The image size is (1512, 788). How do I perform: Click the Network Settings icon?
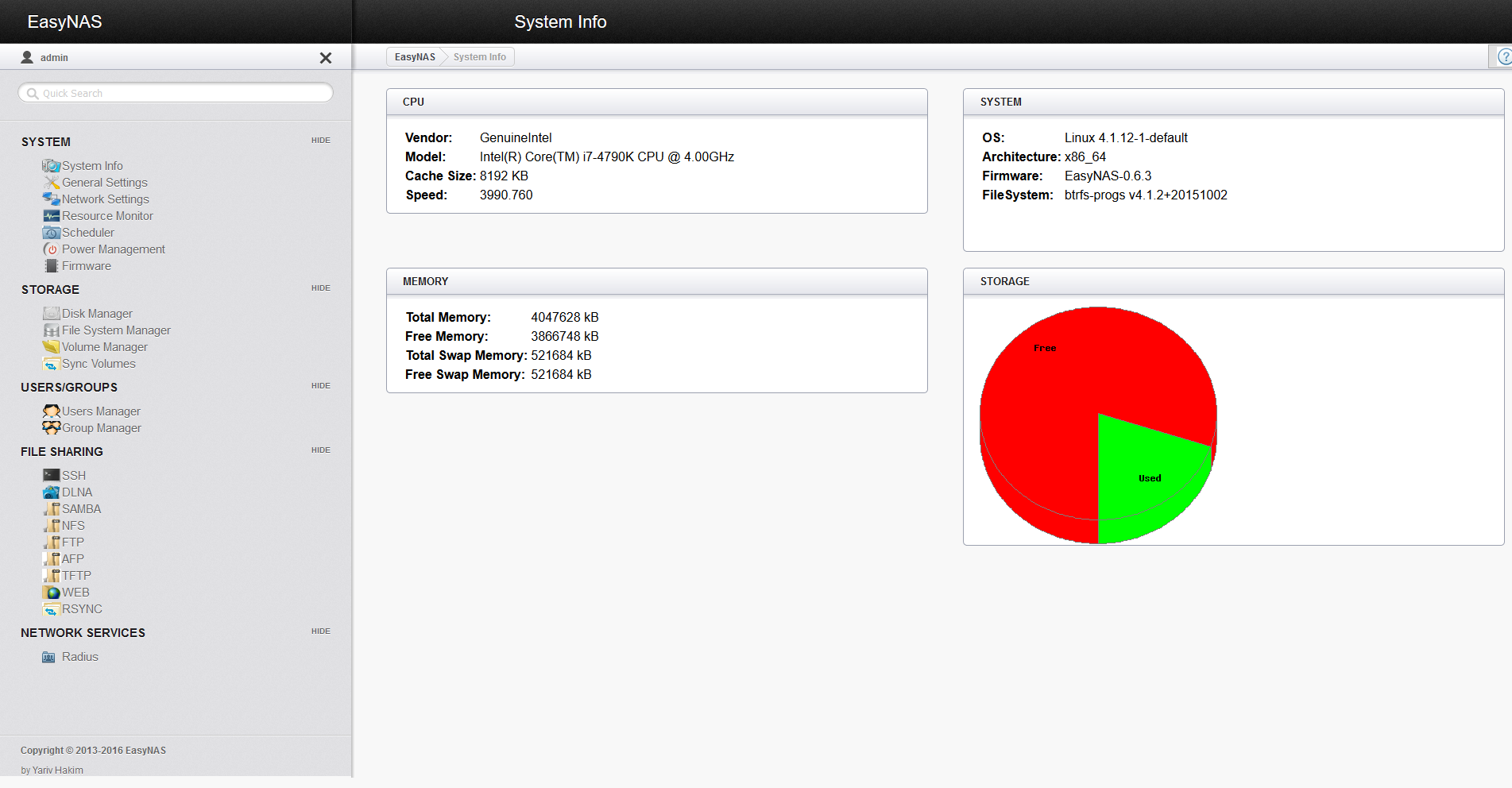point(52,199)
